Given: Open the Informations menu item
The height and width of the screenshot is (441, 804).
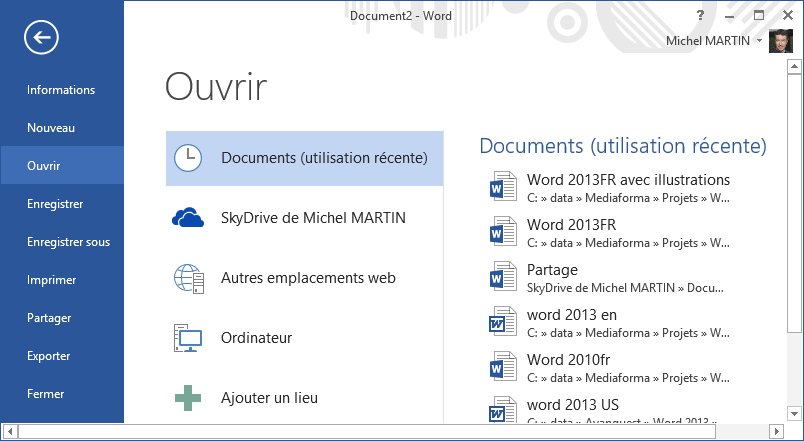Looking at the screenshot, I should [x=61, y=90].
